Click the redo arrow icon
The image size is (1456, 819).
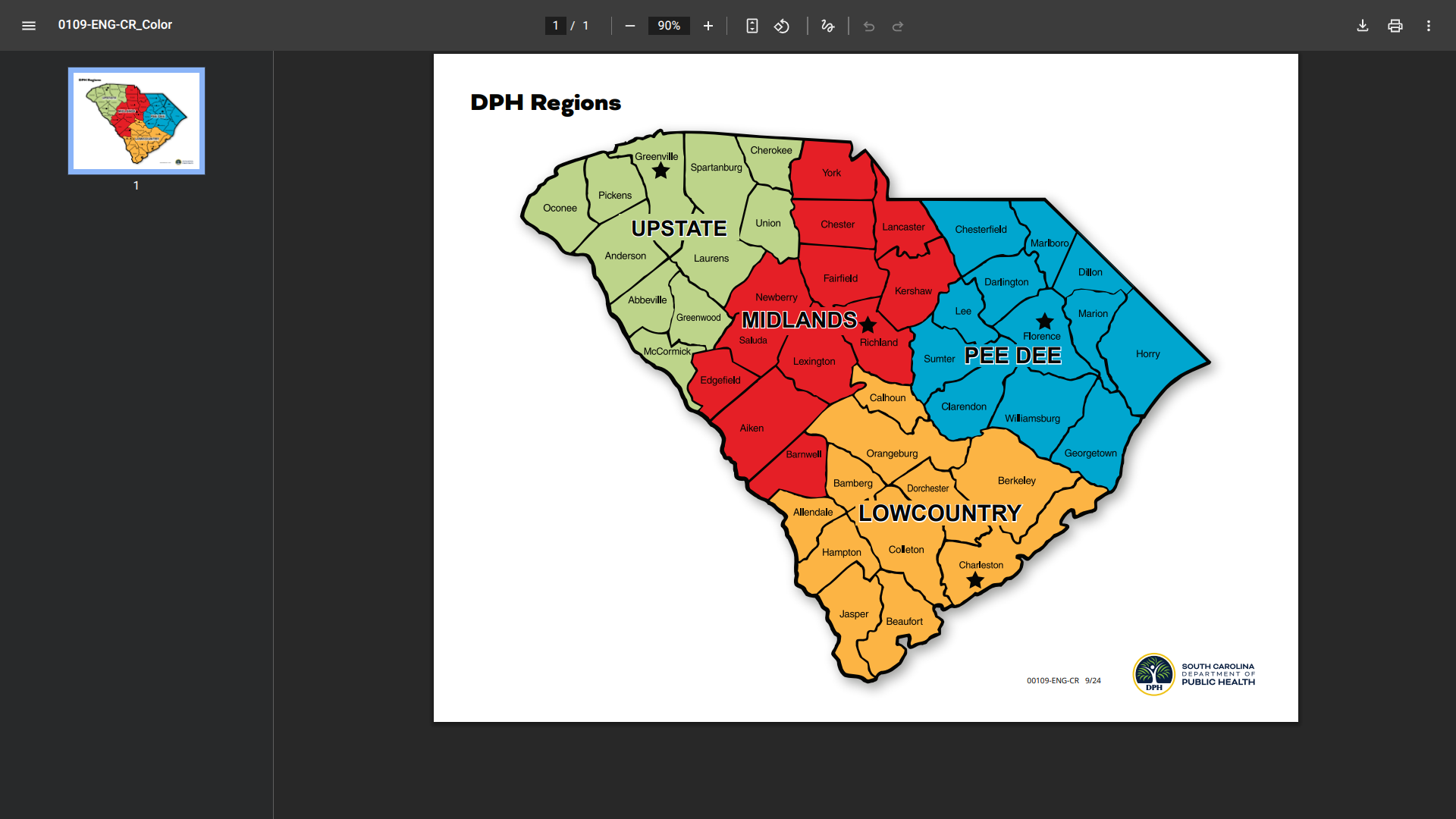pos(898,27)
